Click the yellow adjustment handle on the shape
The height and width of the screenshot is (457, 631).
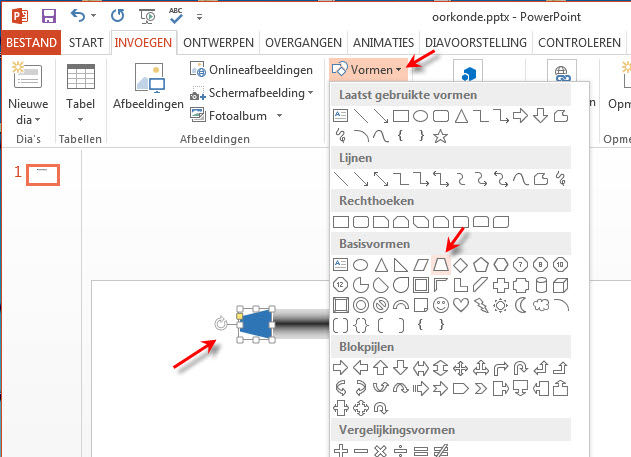click(239, 316)
